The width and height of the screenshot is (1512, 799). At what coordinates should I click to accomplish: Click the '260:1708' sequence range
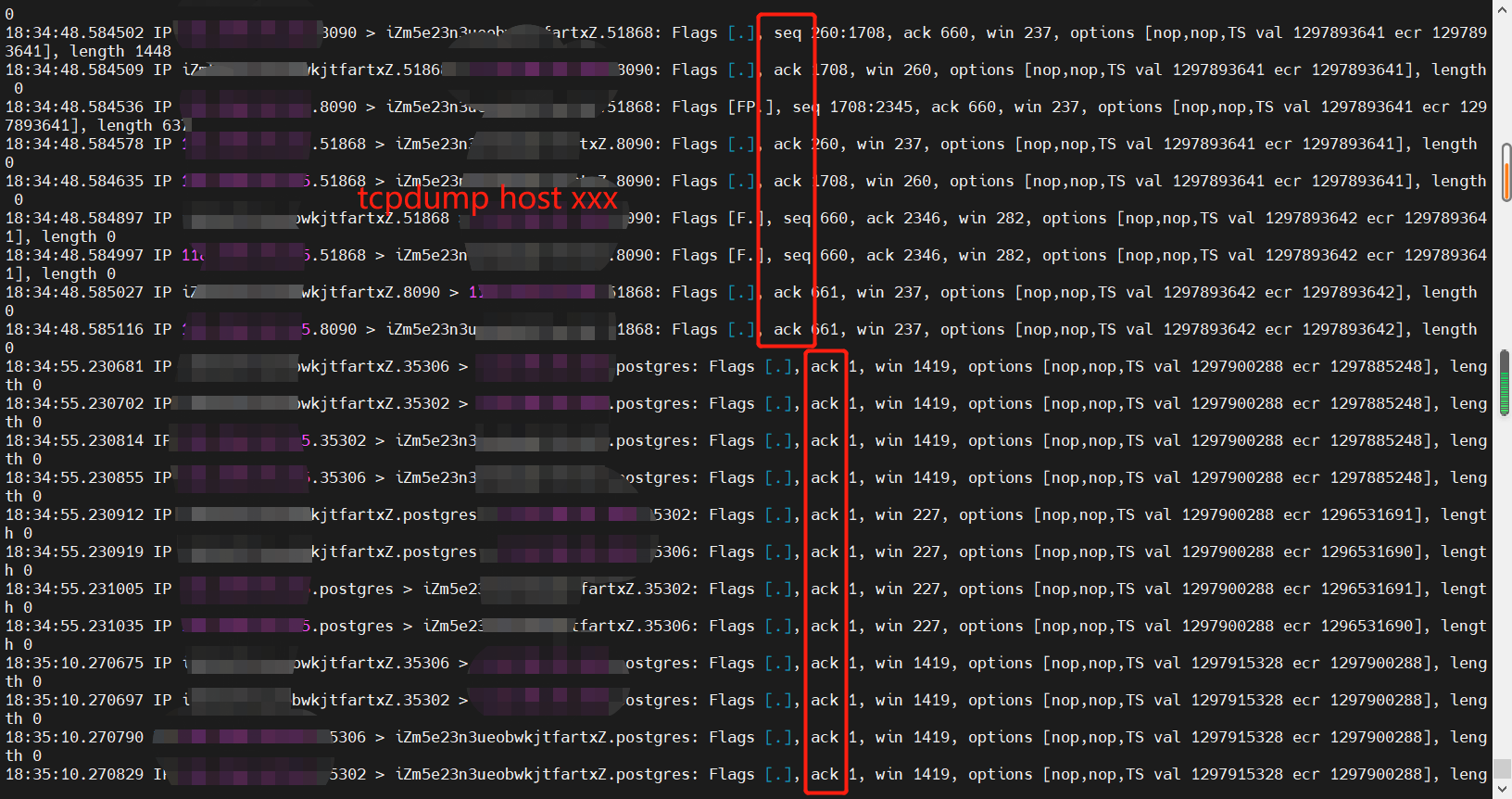click(849, 32)
